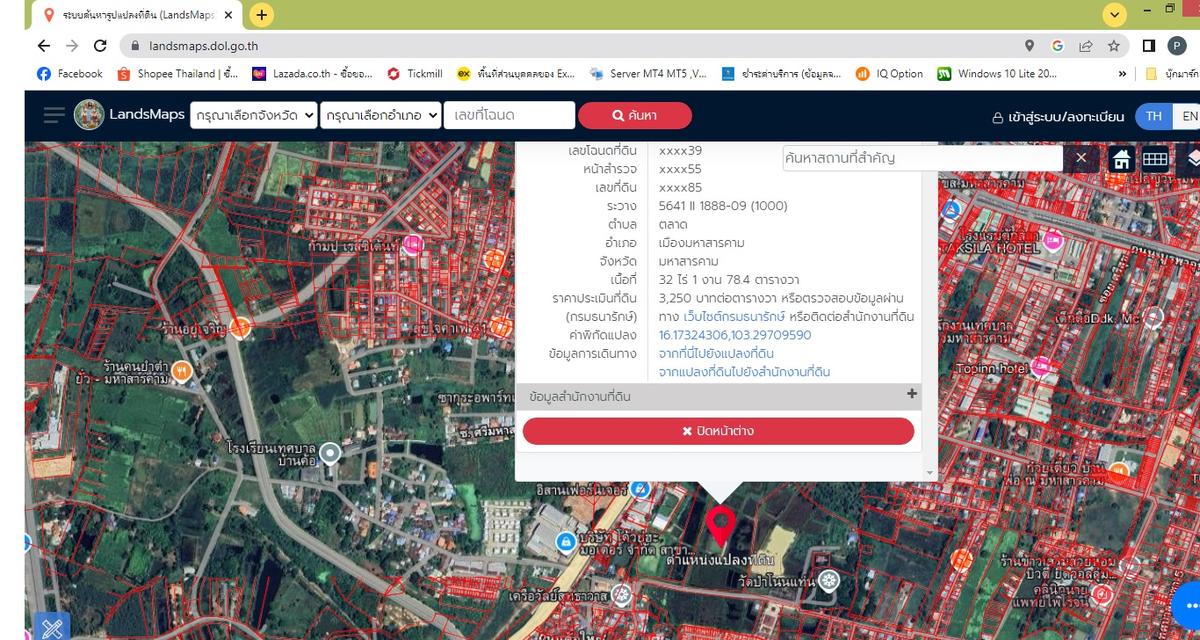Click the Google translate icon in address bar
Screen dimensions: 1200x640
(x=1057, y=46)
